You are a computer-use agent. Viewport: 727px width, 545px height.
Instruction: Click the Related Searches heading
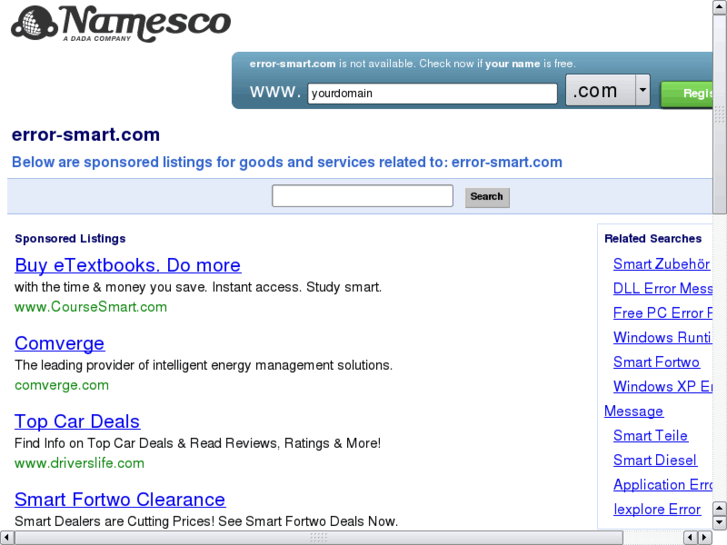(653, 238)
